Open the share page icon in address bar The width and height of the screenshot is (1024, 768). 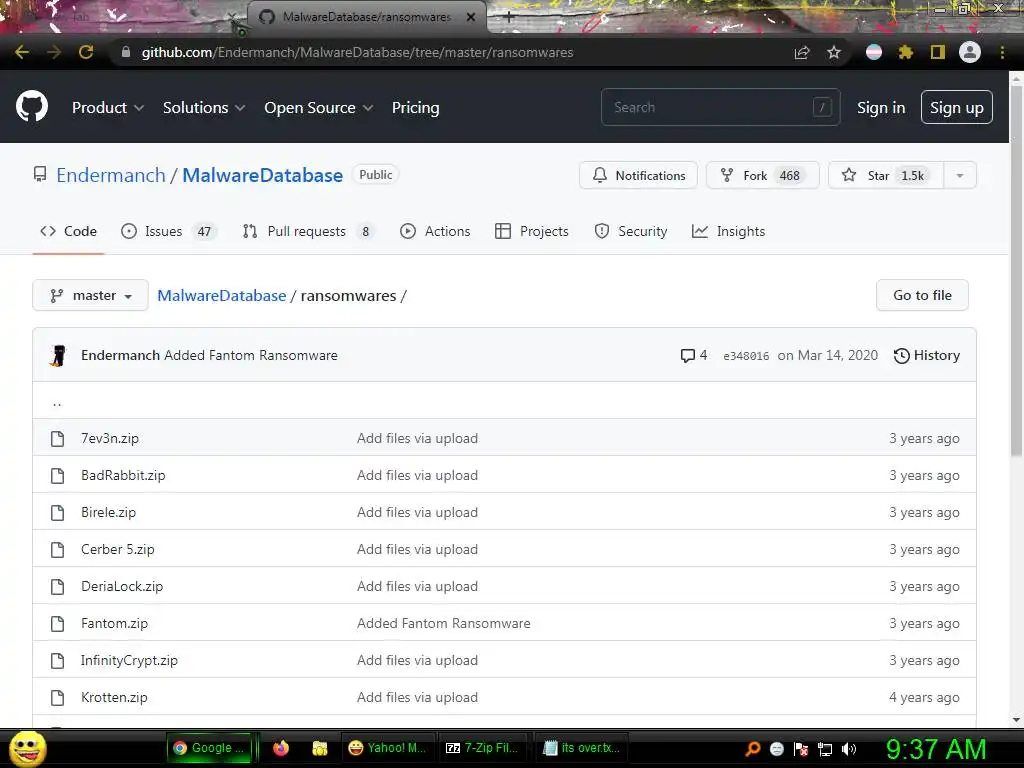coord(802,52)
